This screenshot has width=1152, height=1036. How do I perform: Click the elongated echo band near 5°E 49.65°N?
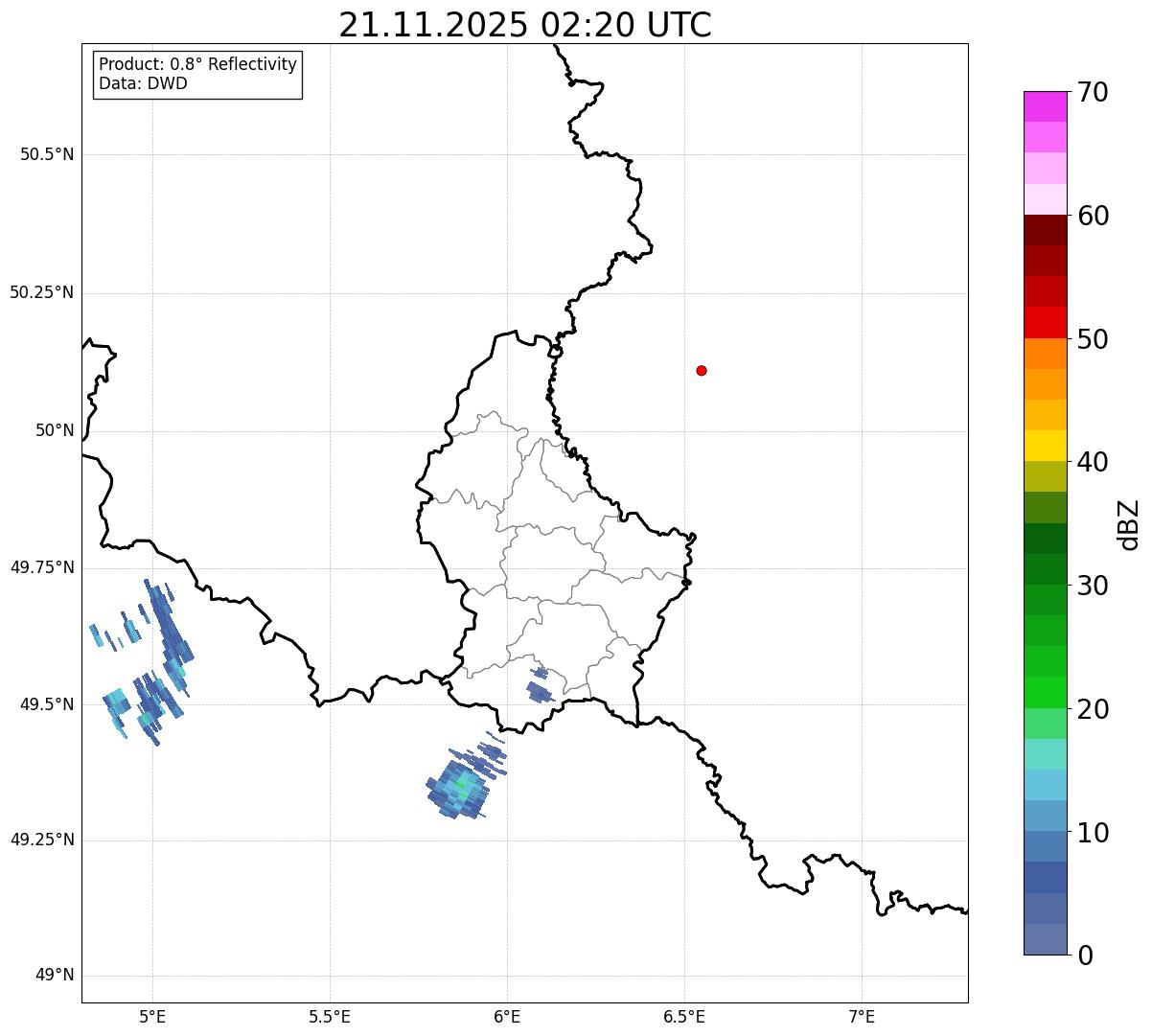pyautogui.click(x=168, y=620)
